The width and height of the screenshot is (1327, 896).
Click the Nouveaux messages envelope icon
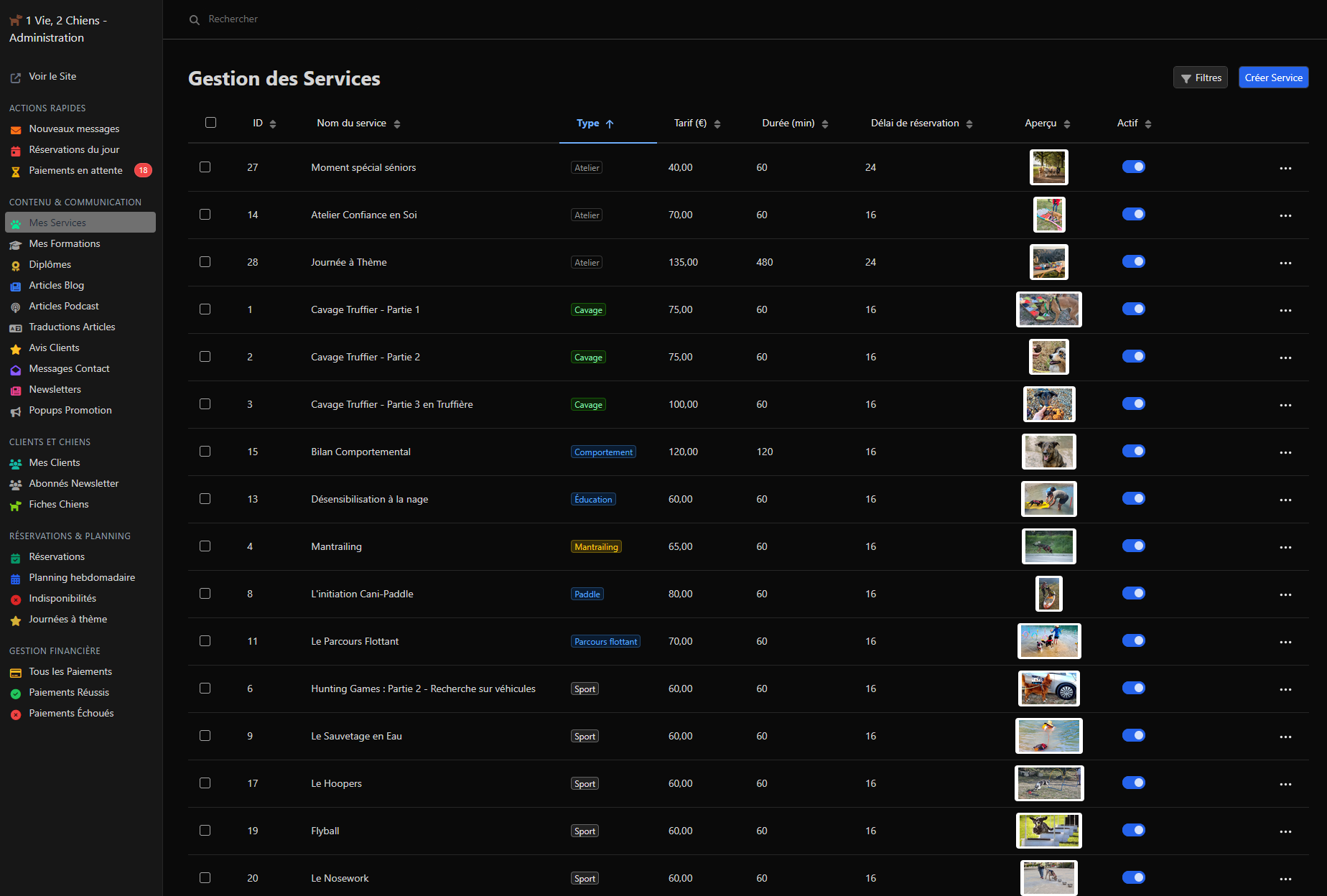(16, 130)
